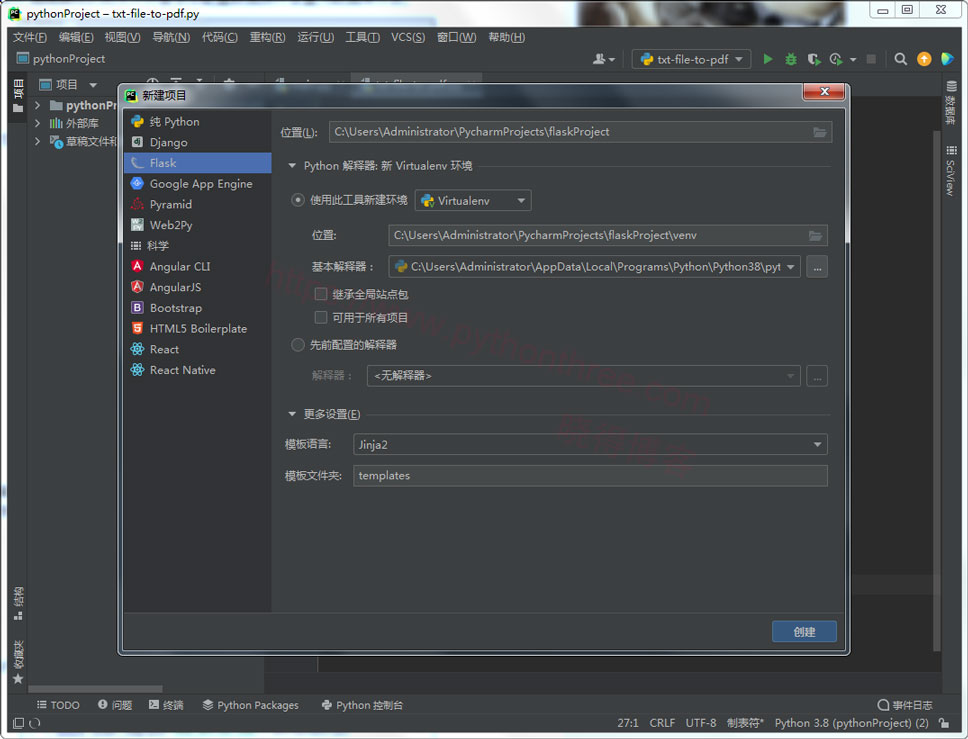This screenshot has width=968, height=739.
Task: Select Bootstrap project type
Action: pyautogui.click(x=198, y=308)
